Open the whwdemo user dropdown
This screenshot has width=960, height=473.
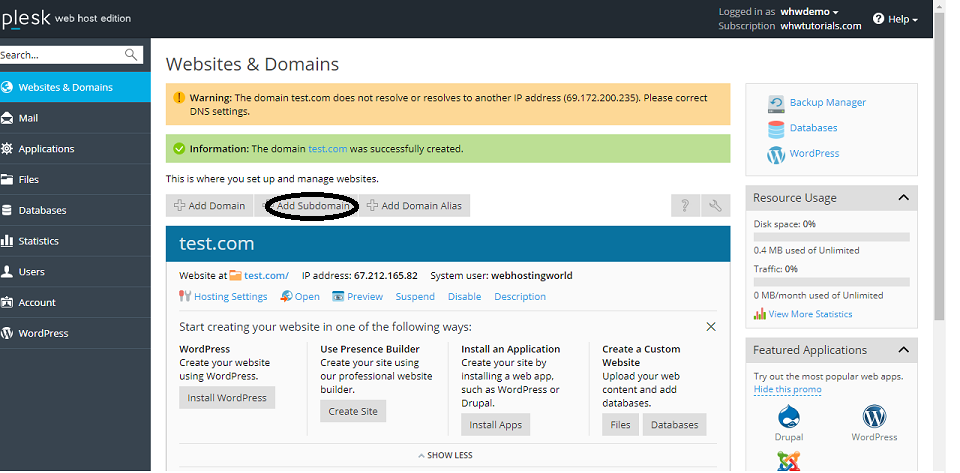[809, 12]
